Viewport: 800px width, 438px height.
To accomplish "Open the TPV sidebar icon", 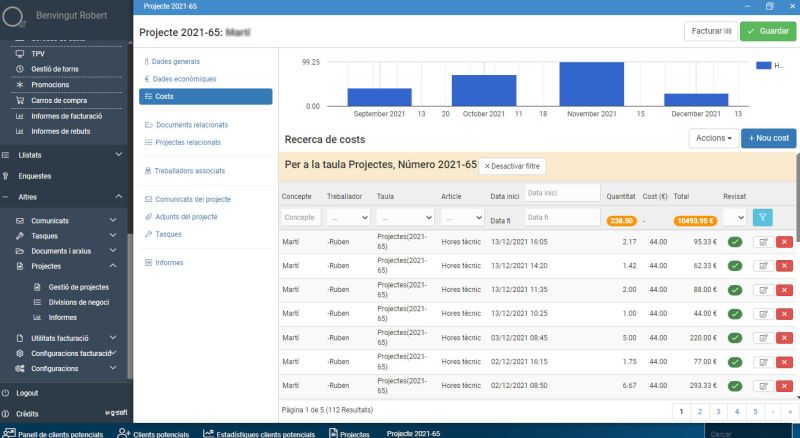I will [x=20, y=53].
